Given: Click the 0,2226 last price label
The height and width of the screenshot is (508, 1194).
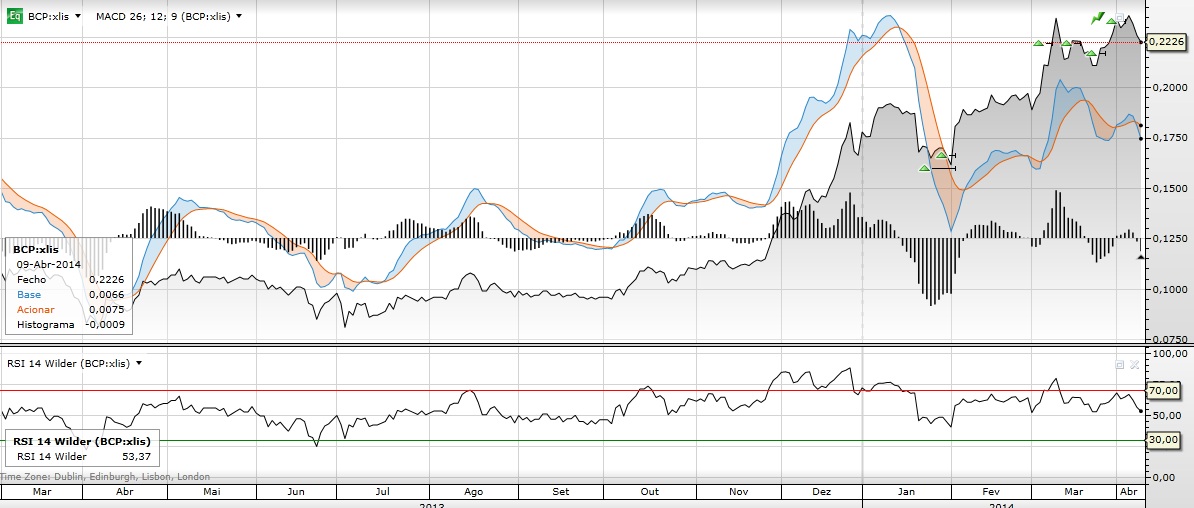Looking at the screenshot, I should [x=1166, y=42].
